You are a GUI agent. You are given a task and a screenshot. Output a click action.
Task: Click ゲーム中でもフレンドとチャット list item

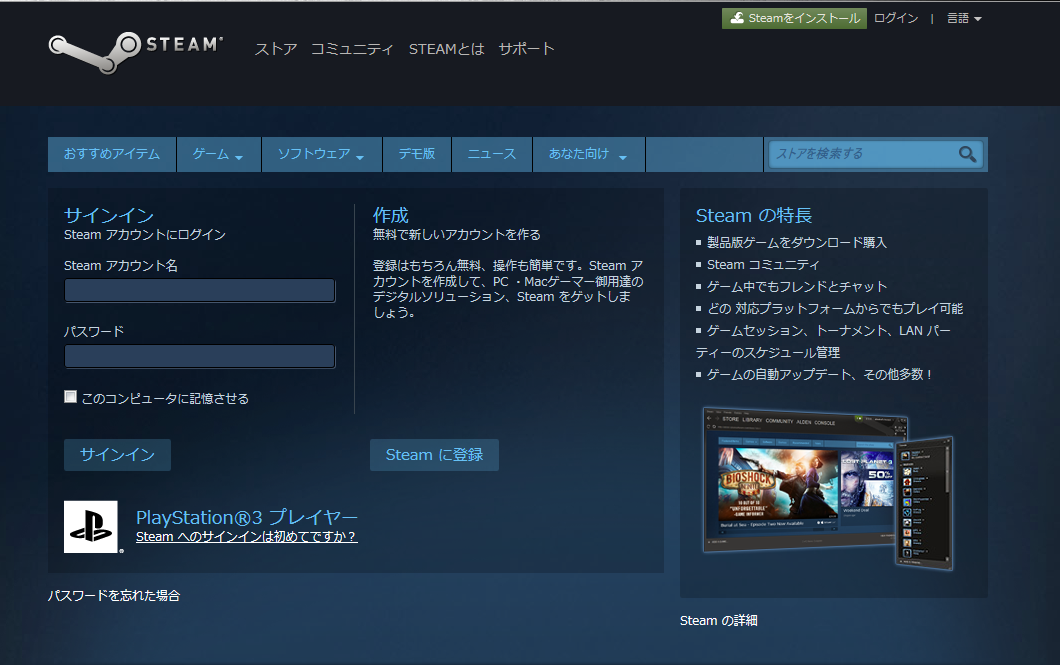click(796, 287)
